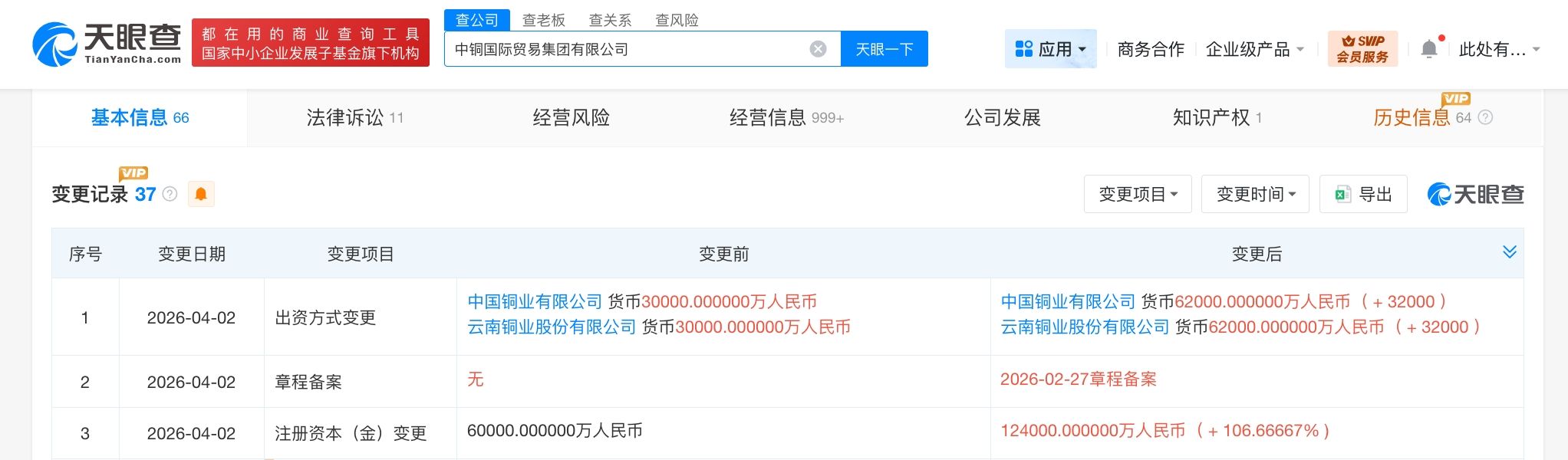Switch to 经营风险 tab
Viewport: 1568px width, 460px height.
click(571, 117)
